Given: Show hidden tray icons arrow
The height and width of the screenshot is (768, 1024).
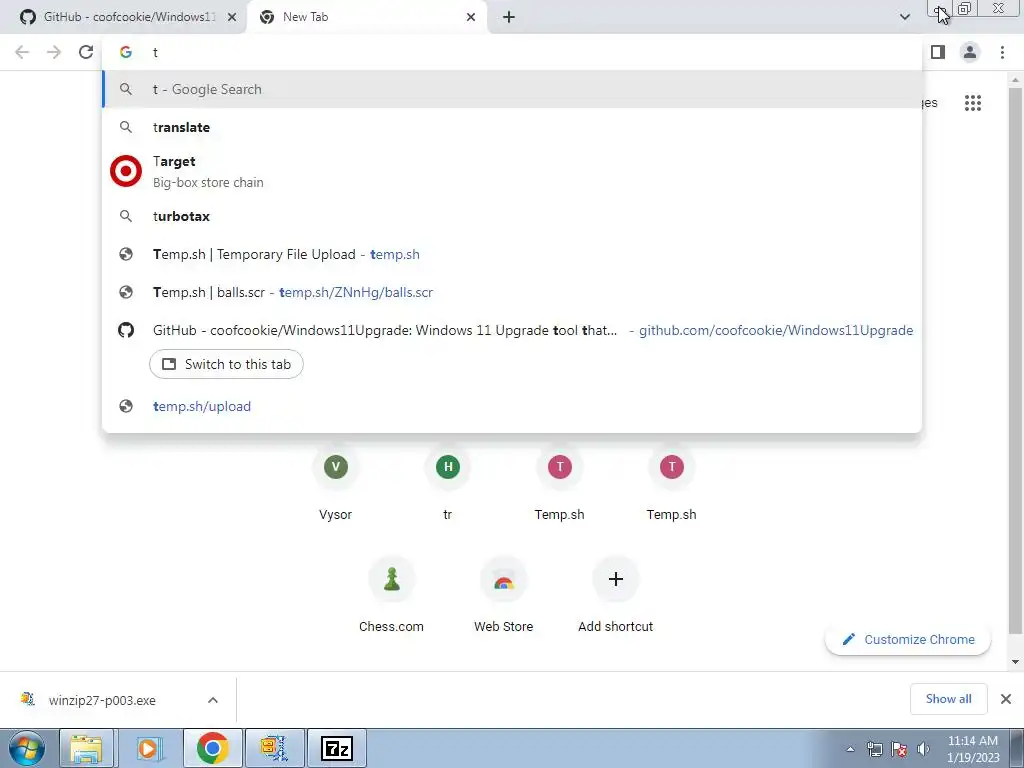Looking at the screenshot, I should pyautogui.click(x=850, y=749).
